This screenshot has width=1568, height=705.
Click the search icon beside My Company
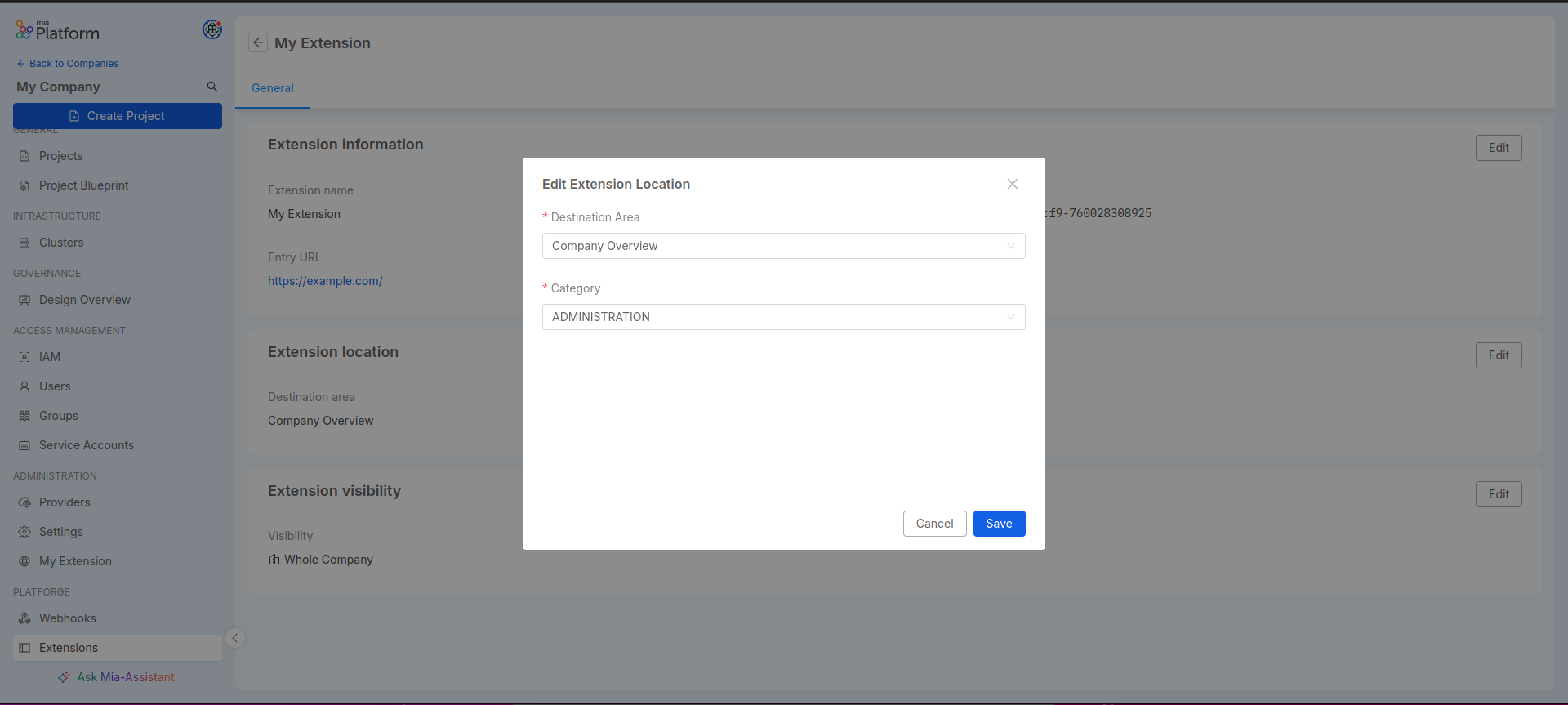(x=212, y=87)
